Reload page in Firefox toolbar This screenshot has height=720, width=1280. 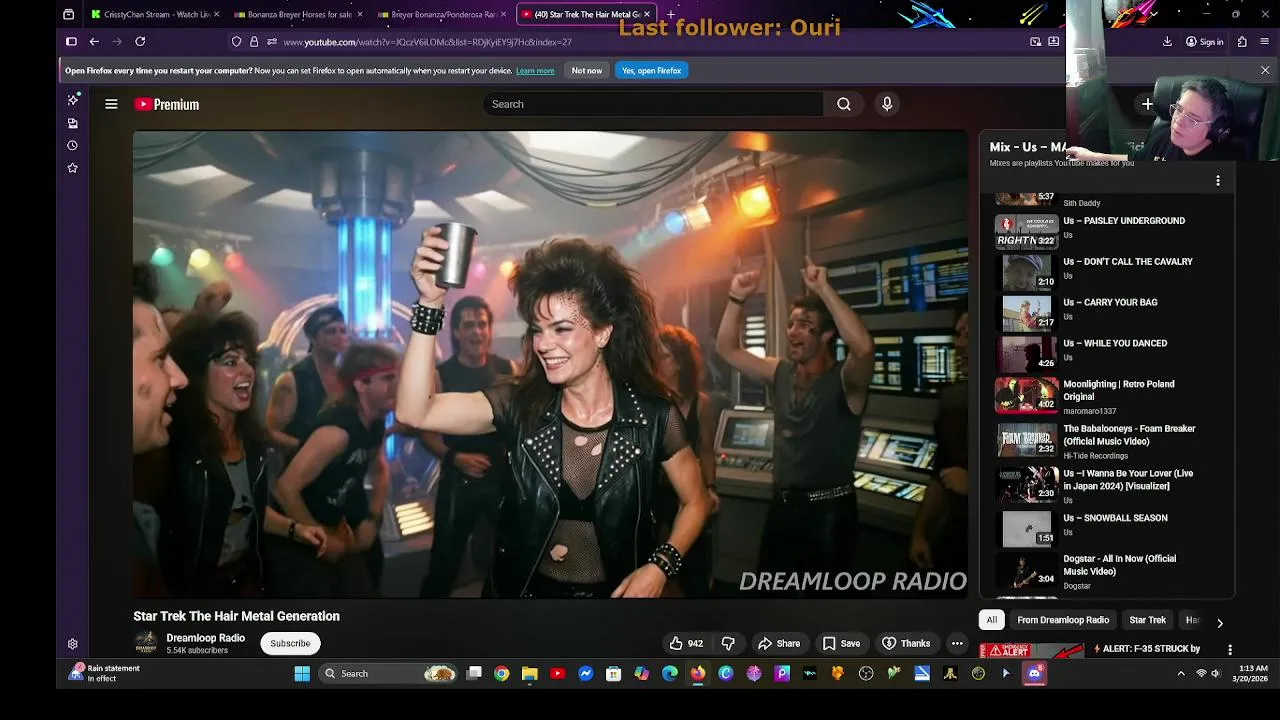[140, 41]
